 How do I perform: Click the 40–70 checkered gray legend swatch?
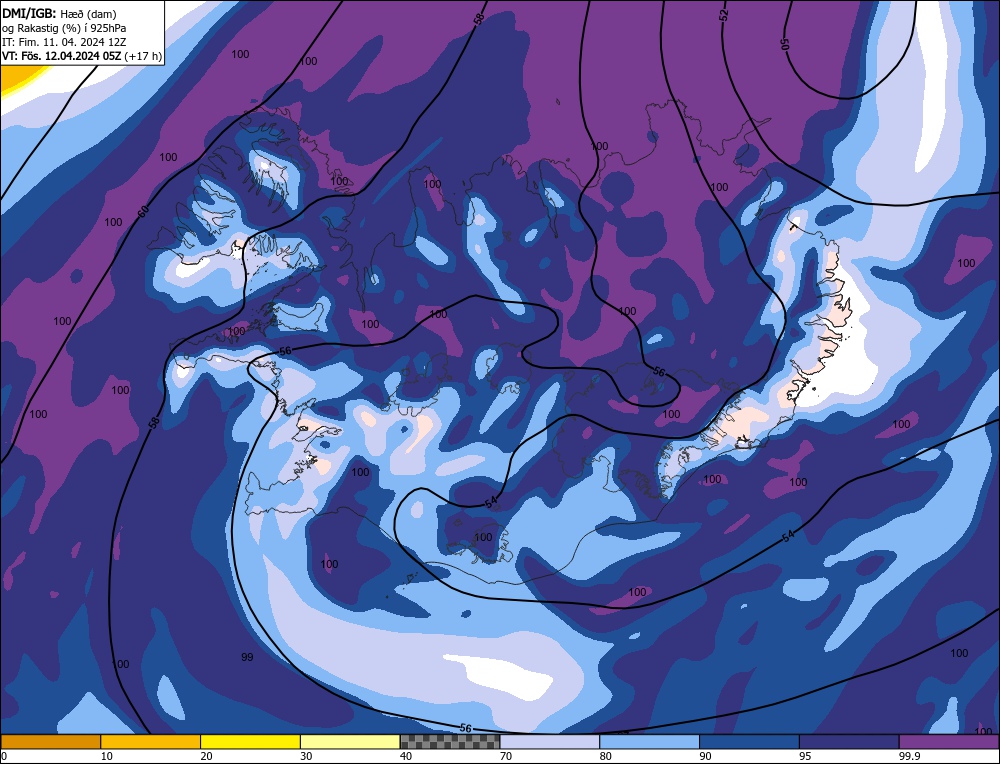[450, 742]
